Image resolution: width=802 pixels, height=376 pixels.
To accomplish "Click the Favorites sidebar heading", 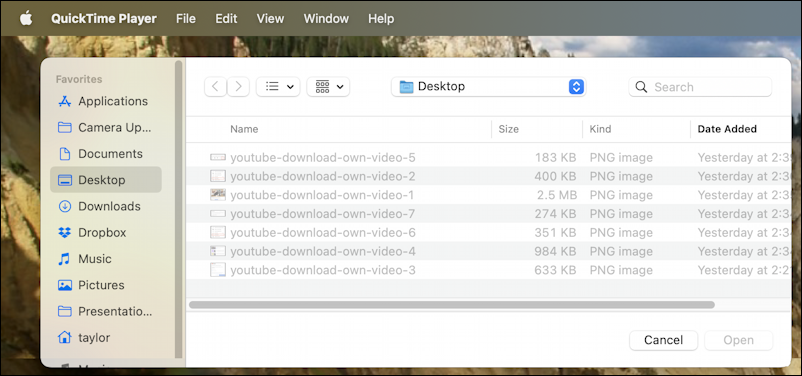I will (x=79, y=79).
